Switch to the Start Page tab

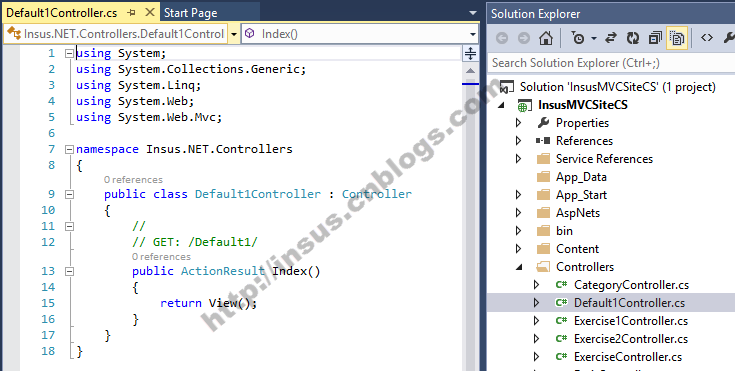pos(190,13)
